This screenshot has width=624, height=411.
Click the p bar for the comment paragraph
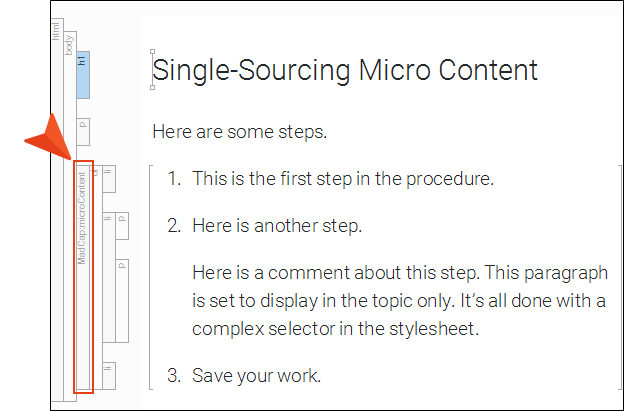tap(122, 301)
